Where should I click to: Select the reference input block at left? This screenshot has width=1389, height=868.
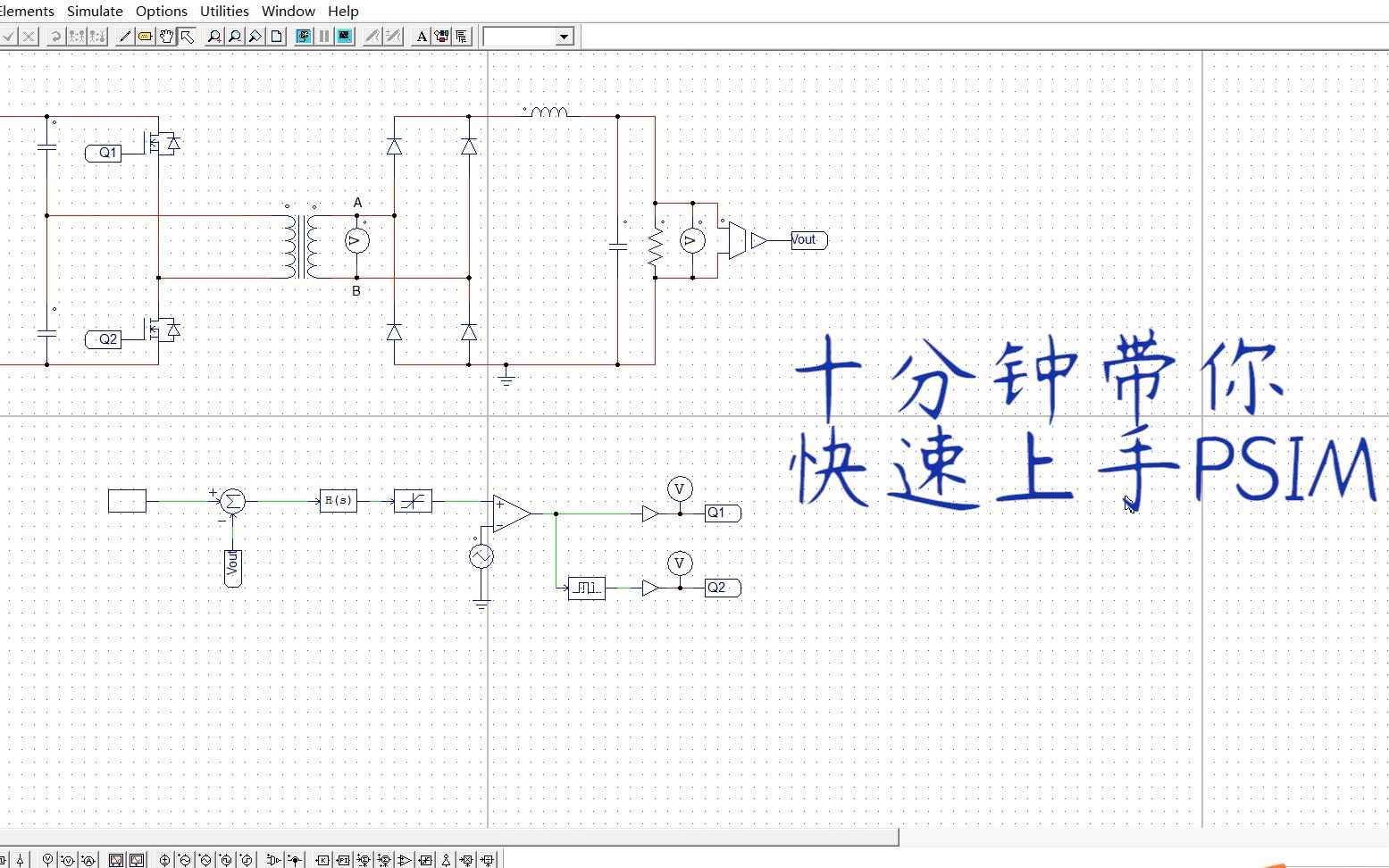127,501
